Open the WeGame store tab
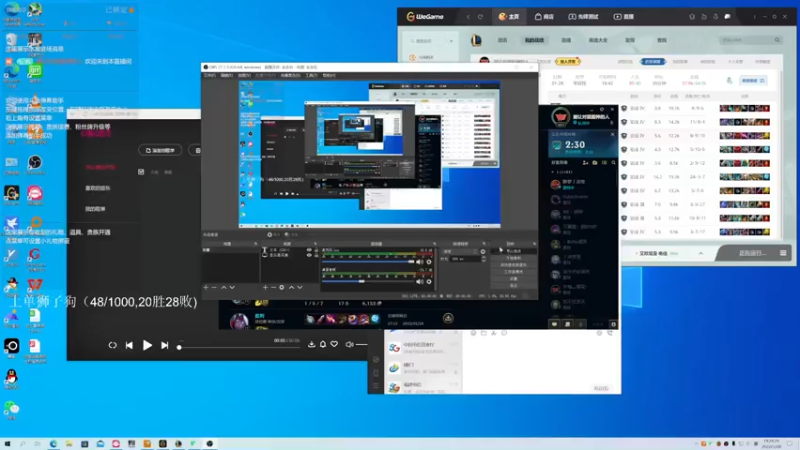This screenshot has width=800, height=450. point(544,17)
